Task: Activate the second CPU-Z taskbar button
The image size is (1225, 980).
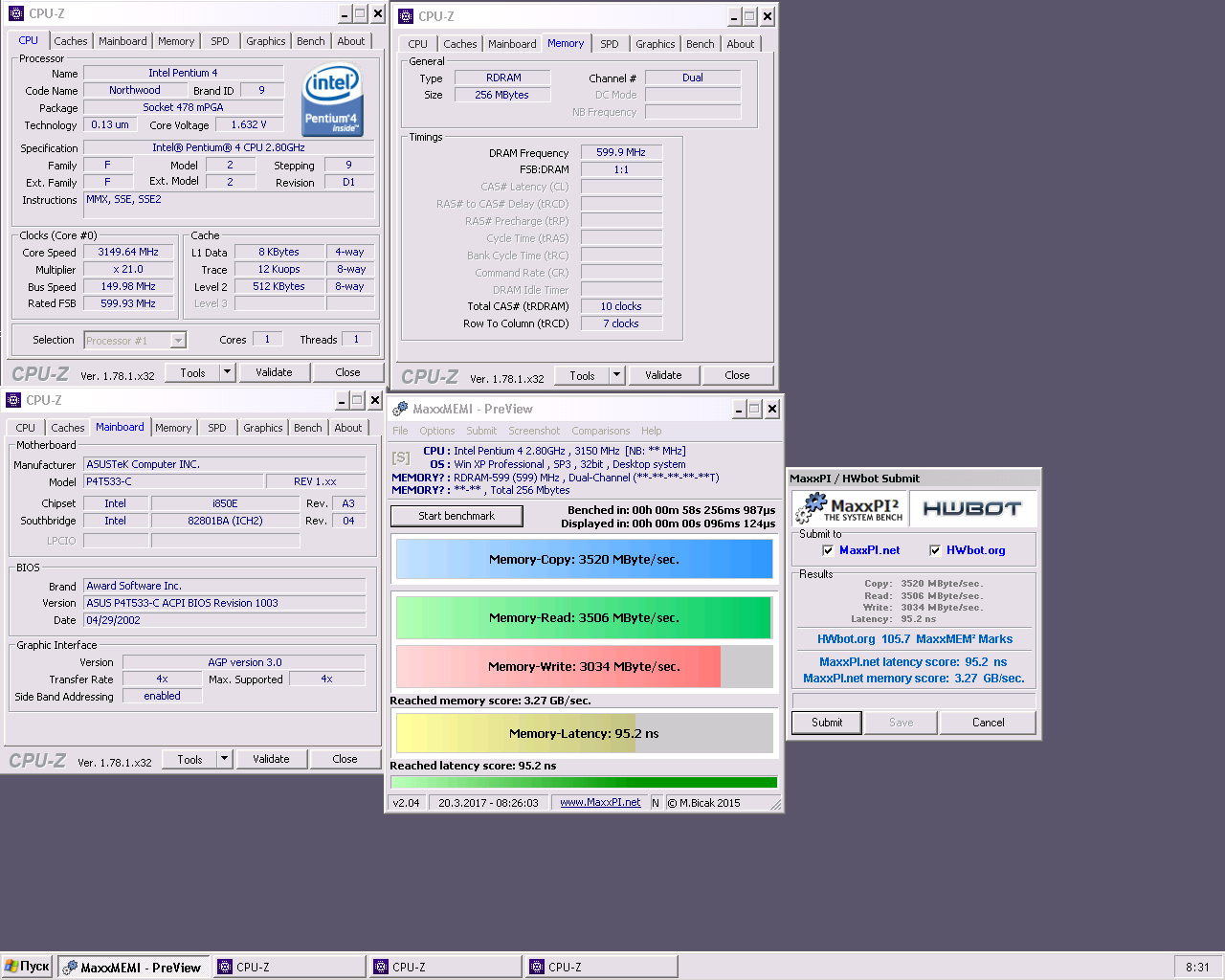Action: [x=445, y=968]
